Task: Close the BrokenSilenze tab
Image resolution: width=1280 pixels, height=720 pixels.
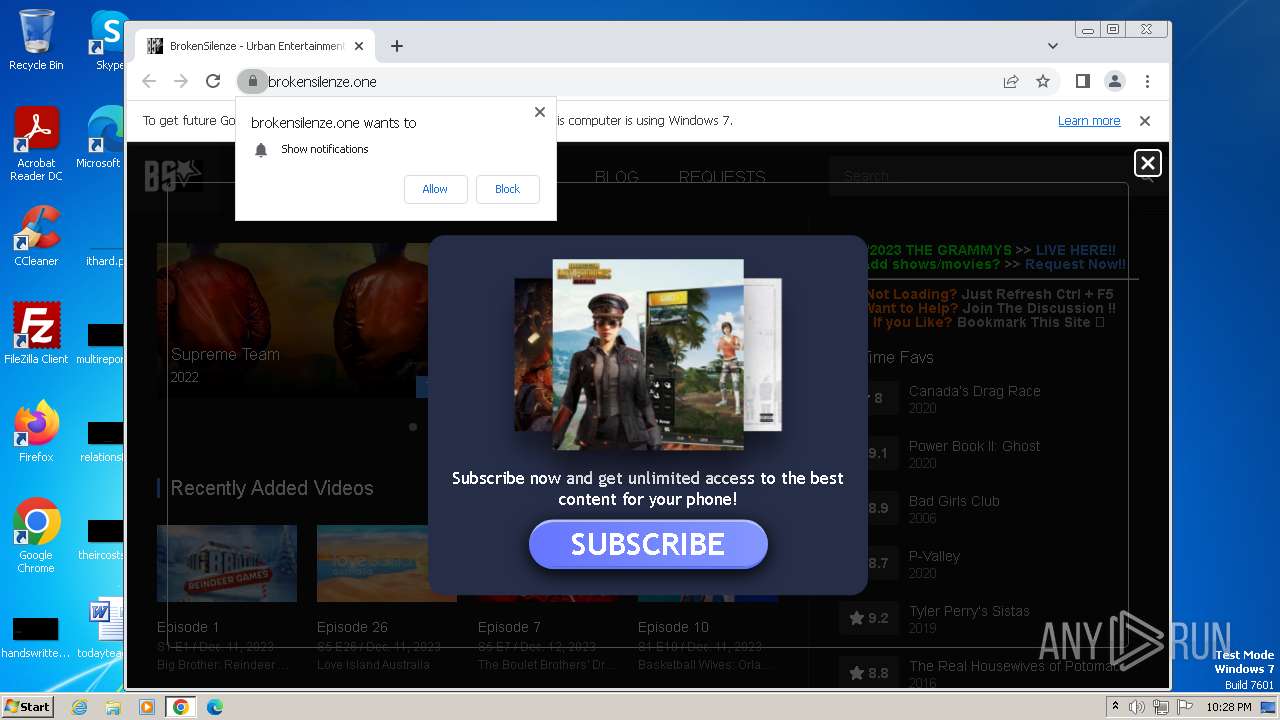Action: [359, 46]
